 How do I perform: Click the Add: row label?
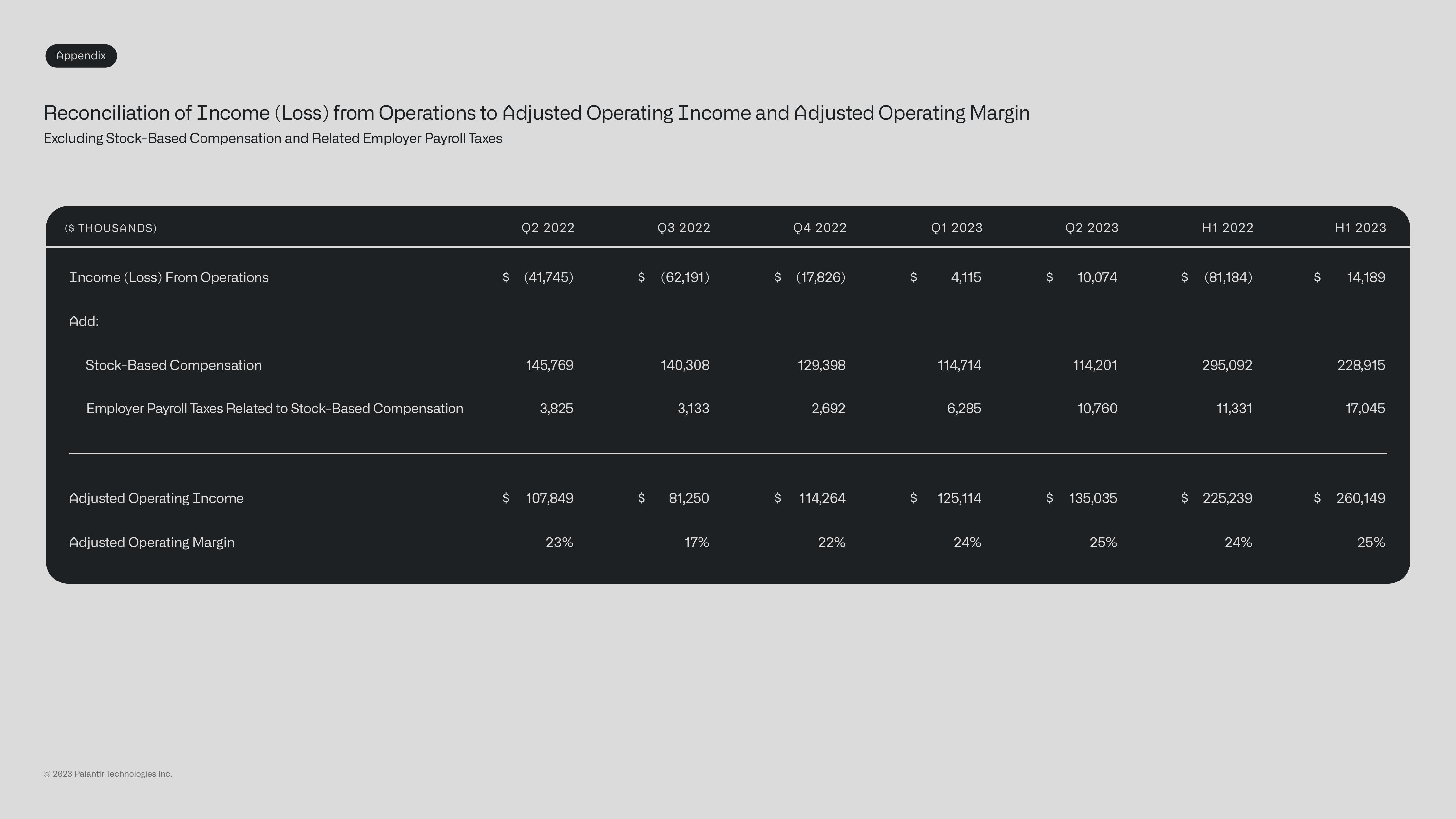[x=84, y=321]
